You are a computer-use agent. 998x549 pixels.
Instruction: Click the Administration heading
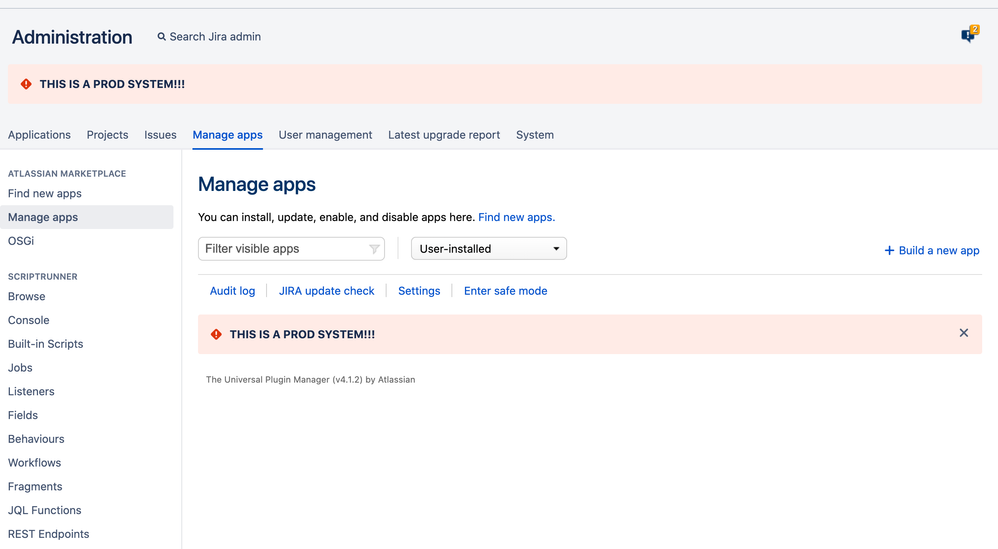coord(72,37)
